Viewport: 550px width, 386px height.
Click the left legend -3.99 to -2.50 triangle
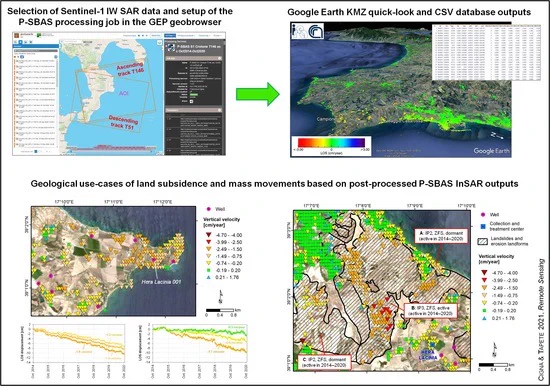[x=208, y=242]
